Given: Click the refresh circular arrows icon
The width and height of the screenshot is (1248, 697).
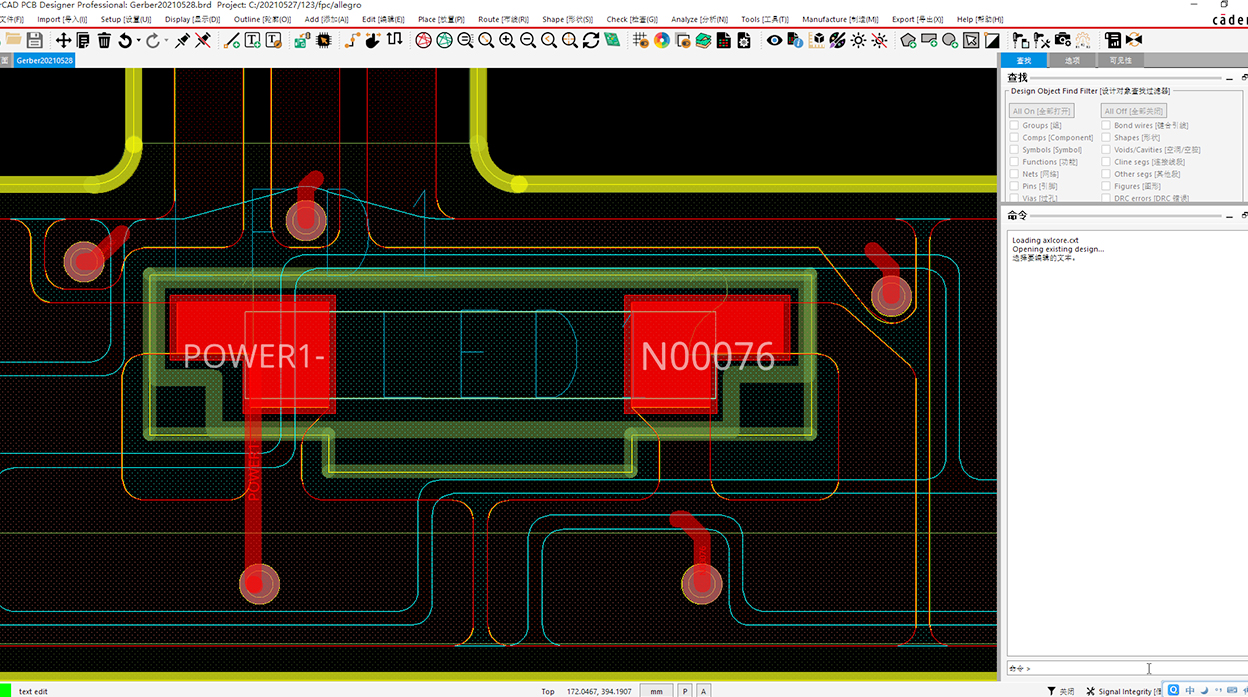Looking at the screenshot, I should [x=591, y=40].
